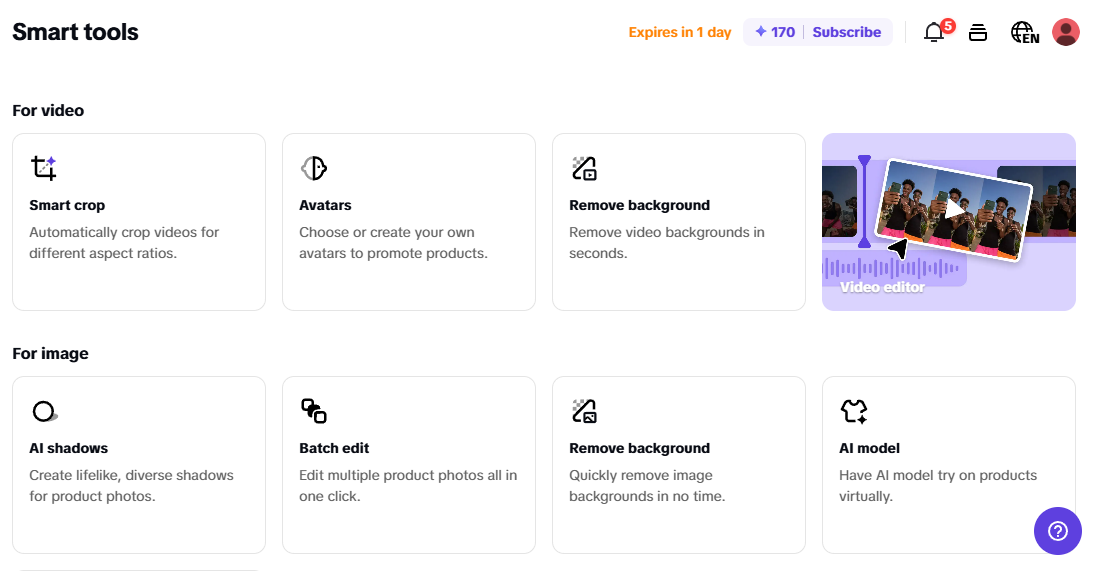Click the Batch edit icon
Screen dimensions: 1096x571
(314, 411)
